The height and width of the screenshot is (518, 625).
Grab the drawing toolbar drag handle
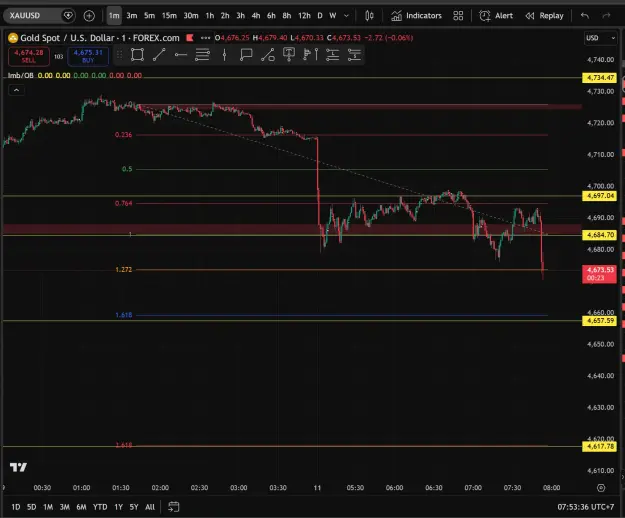pyautogui.click(x=119, y=55)
